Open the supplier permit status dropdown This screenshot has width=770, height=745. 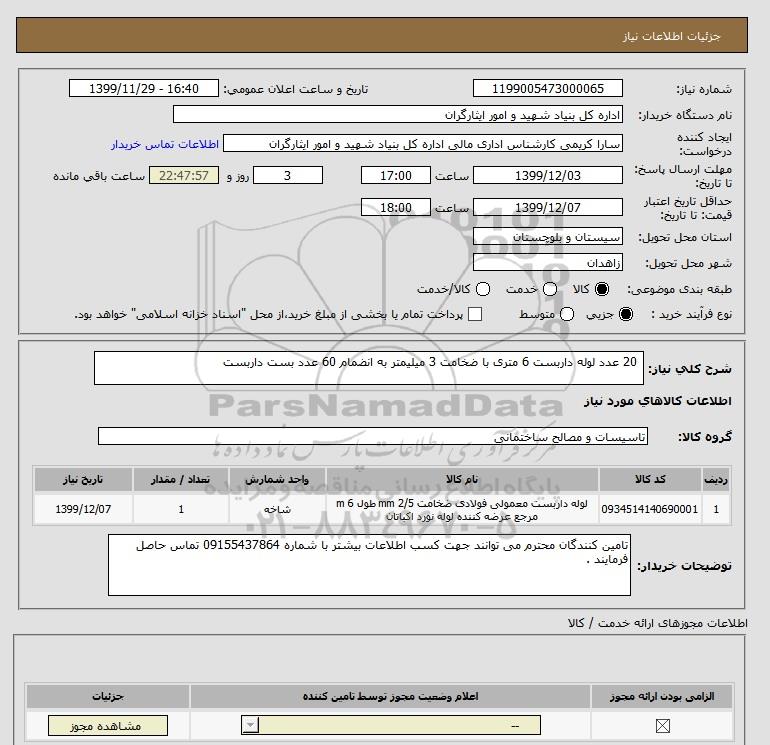pyautogui.click(x=391, y=725)
